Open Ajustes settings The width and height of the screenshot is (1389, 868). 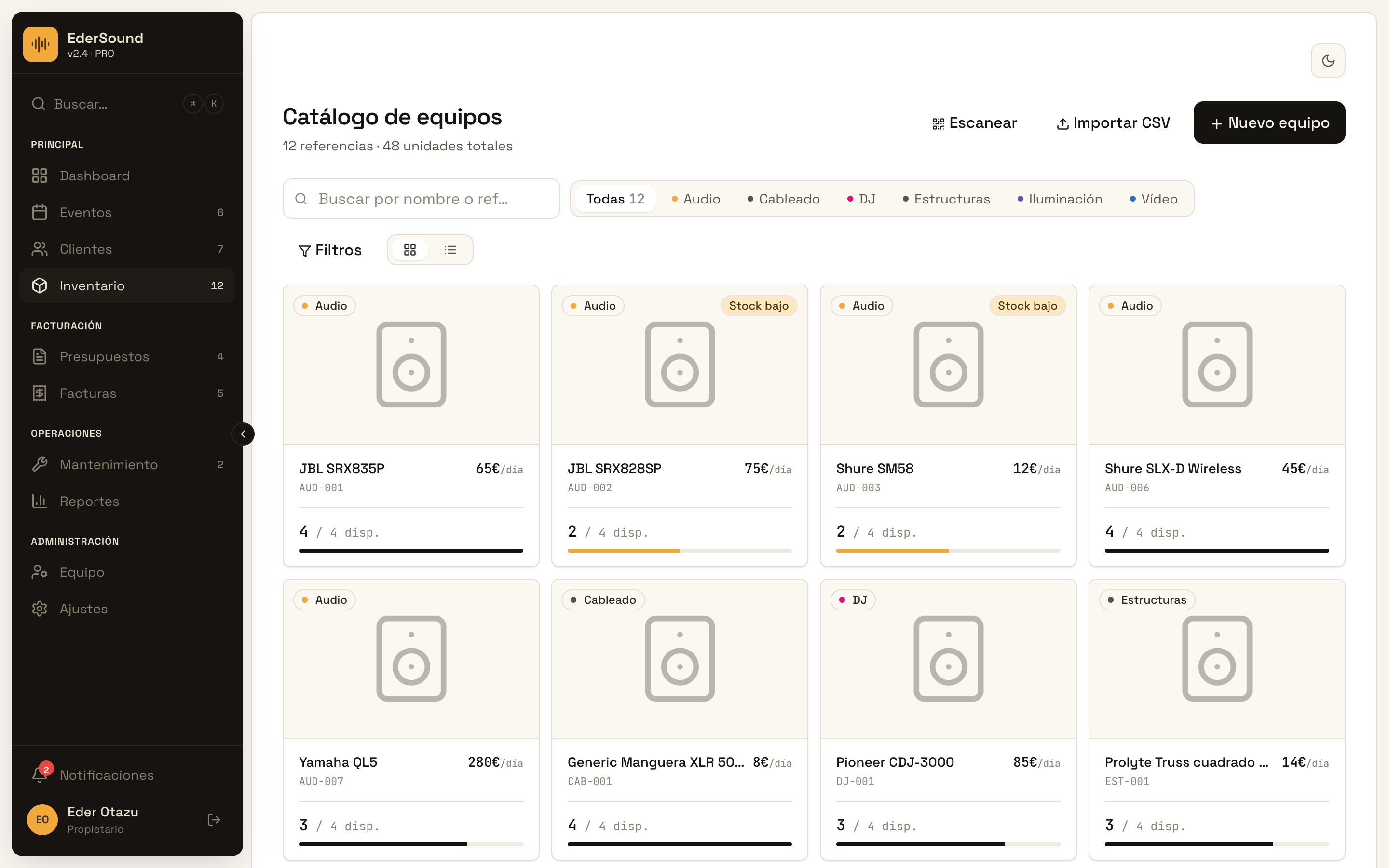tap(127, 609)
